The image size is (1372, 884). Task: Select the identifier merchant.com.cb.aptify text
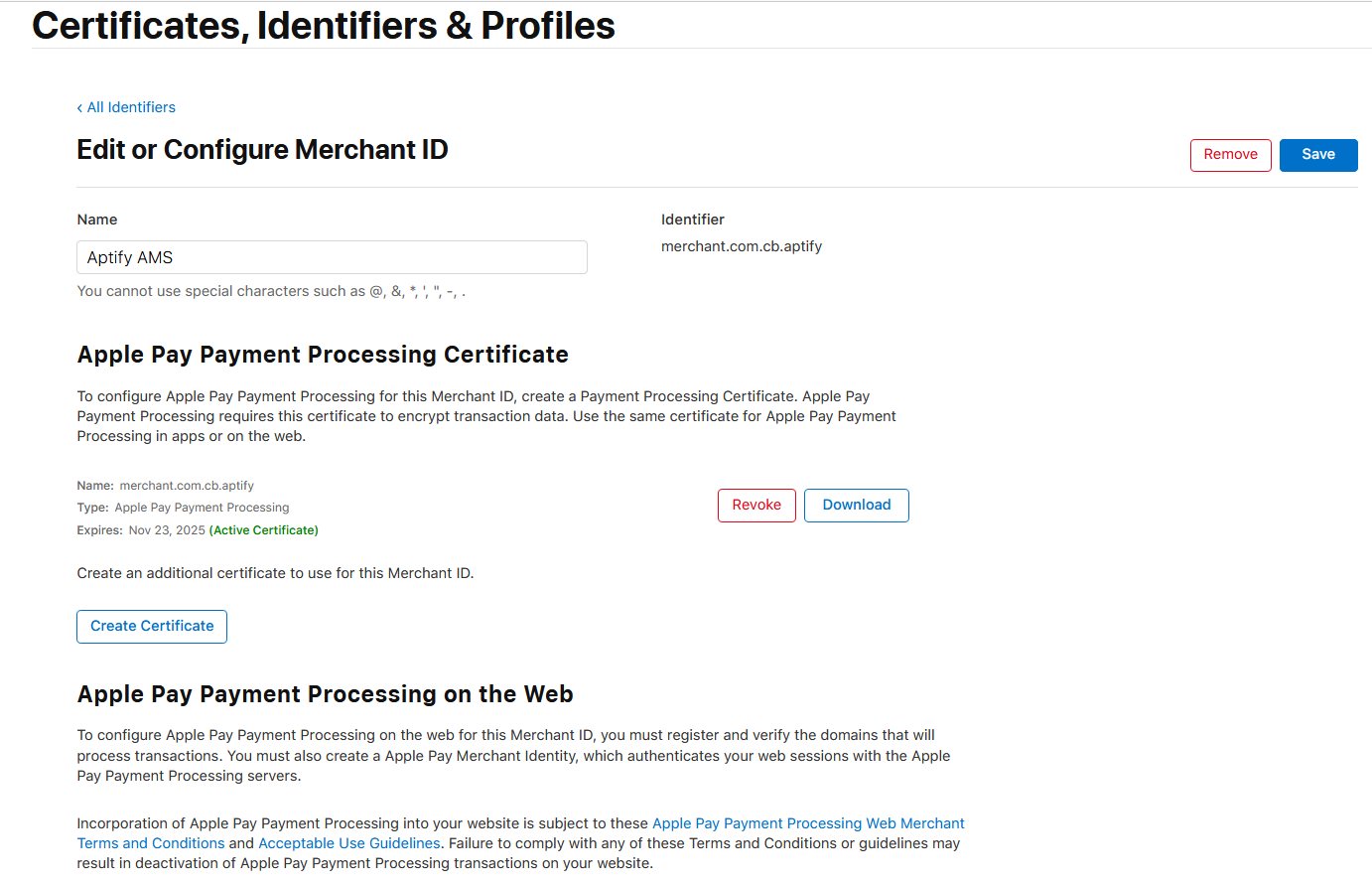click(x=742, y=246)
